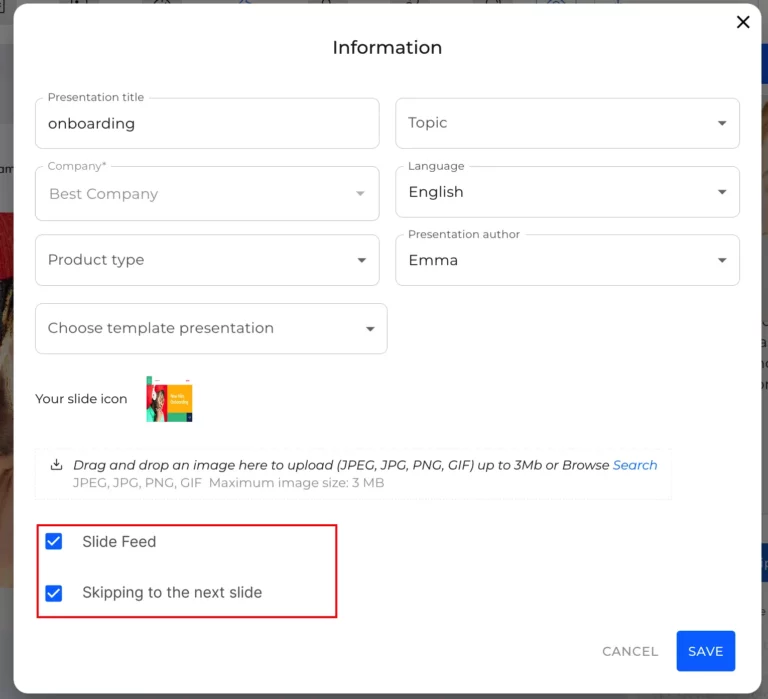This screenshot has height=699, width=768.
Task: Click 'Maximum image size: 3 MB' text
Action: [296, 483]
